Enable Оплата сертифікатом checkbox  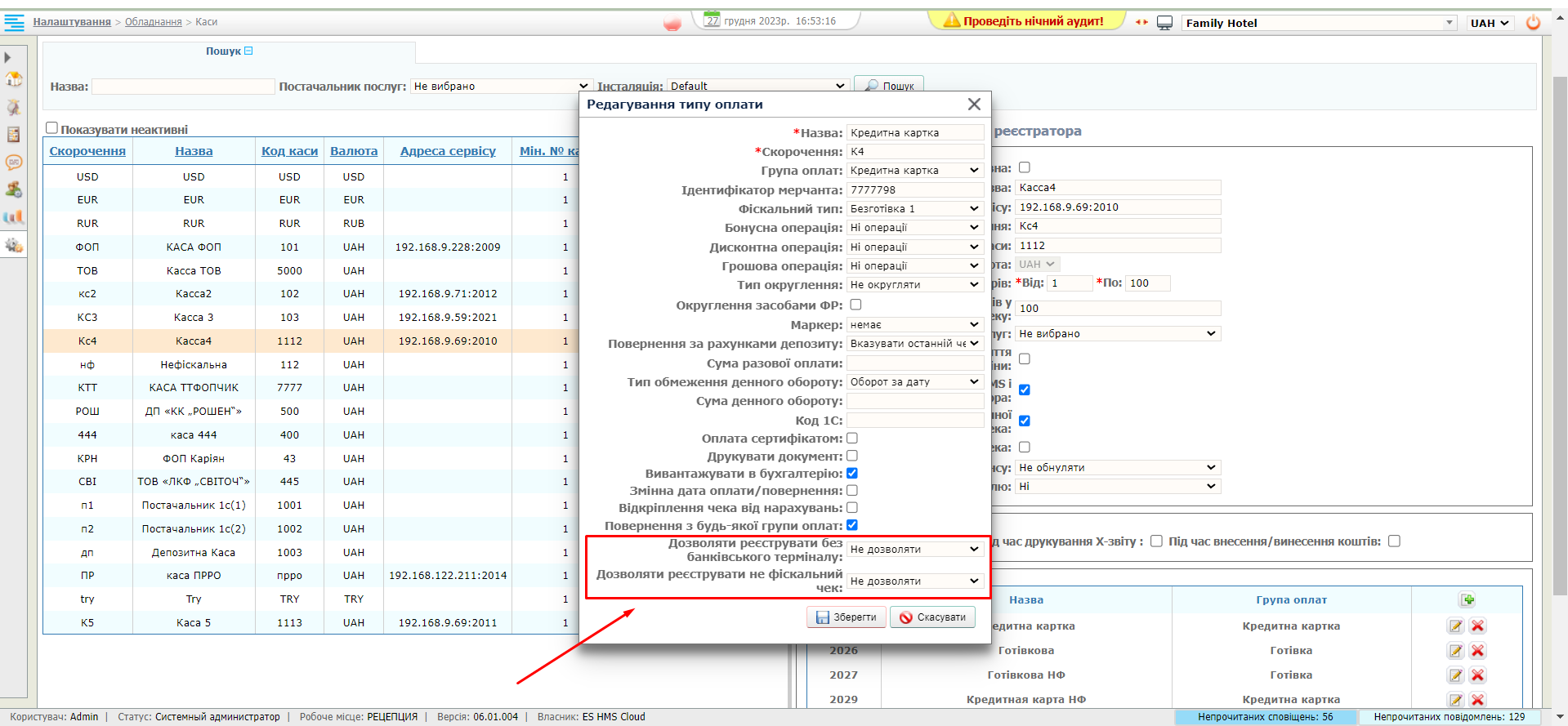click(x=852, y=439)
